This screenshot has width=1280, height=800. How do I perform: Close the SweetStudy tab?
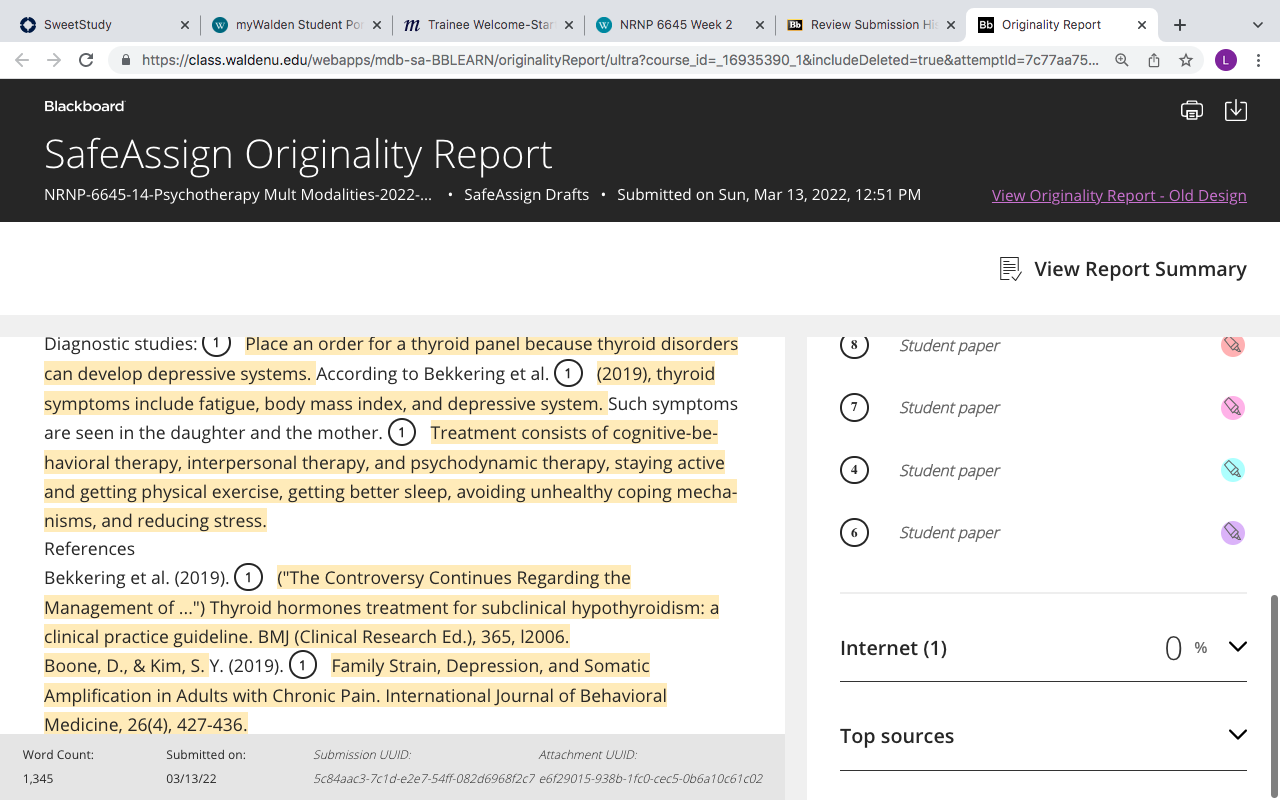click(184, 25)
